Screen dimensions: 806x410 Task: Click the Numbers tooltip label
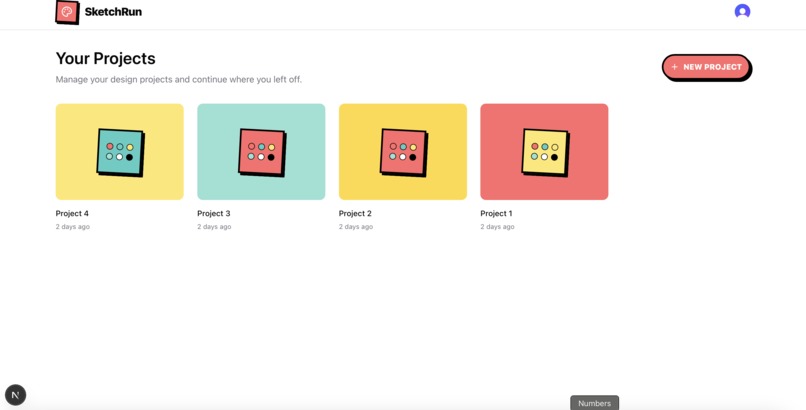tap(594, 403)
